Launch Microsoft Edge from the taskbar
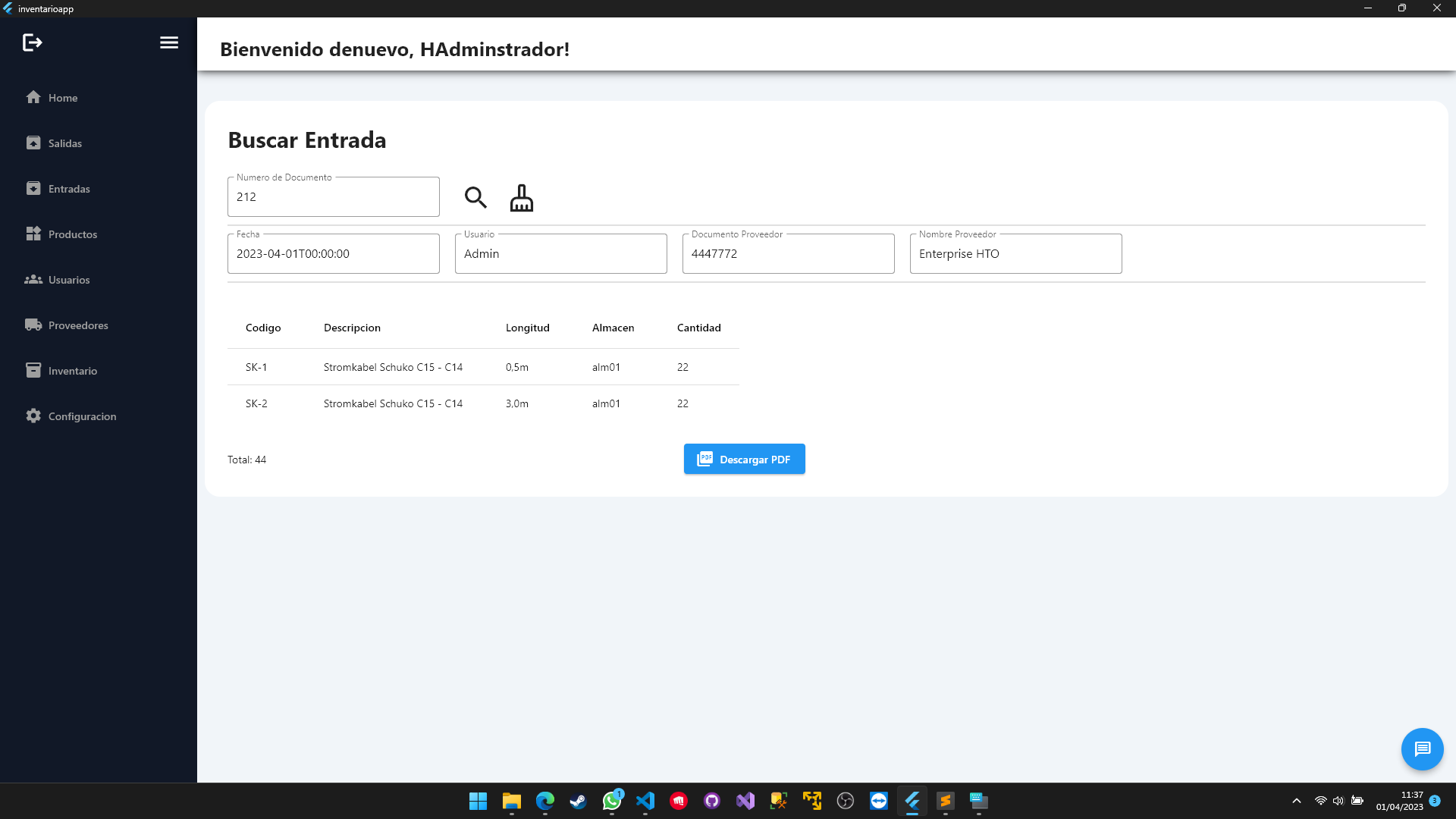The height and width of the screenshot is (819, 1456). coord(545,801)
